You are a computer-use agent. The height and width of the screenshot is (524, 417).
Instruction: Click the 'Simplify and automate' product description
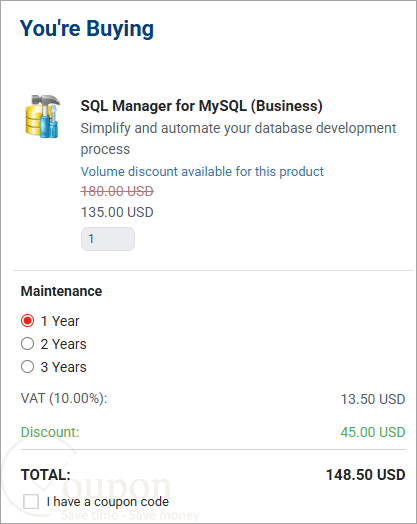pyautogui.click(x=238, y=139)
